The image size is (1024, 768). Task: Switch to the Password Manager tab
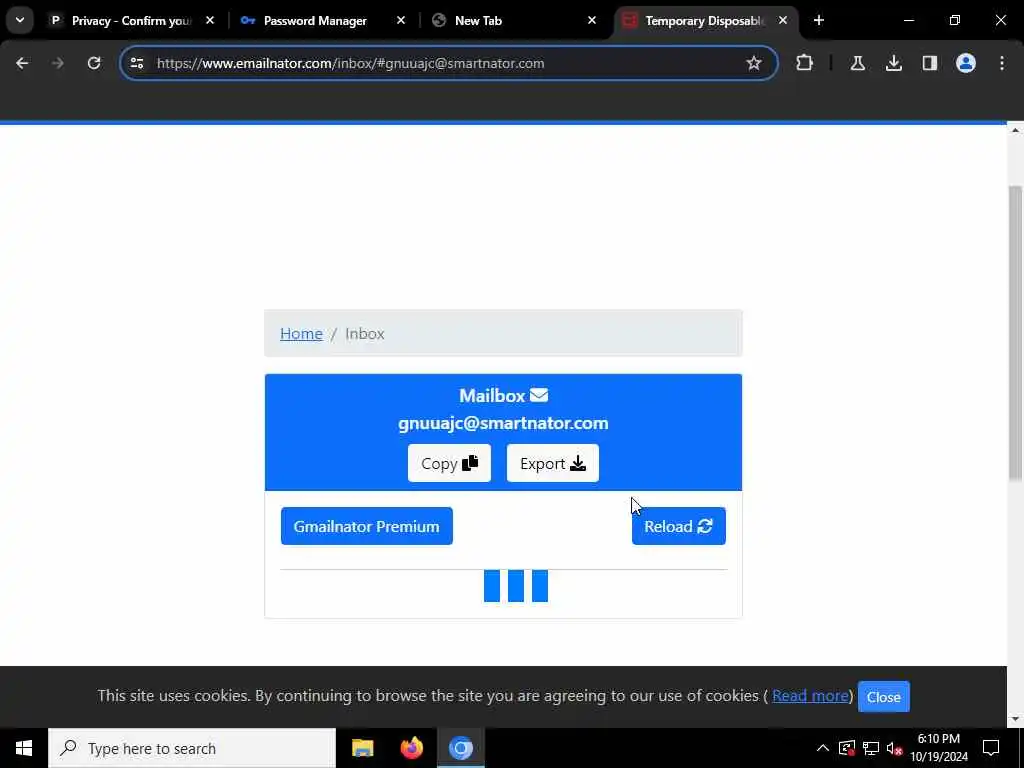[x=315, y=21]
